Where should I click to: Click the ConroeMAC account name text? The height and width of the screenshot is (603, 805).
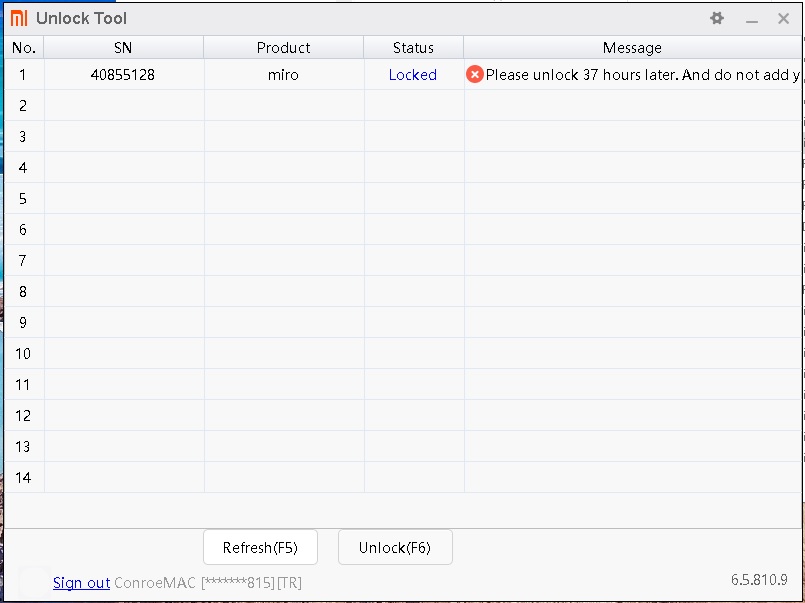click(x=155, y=583)
